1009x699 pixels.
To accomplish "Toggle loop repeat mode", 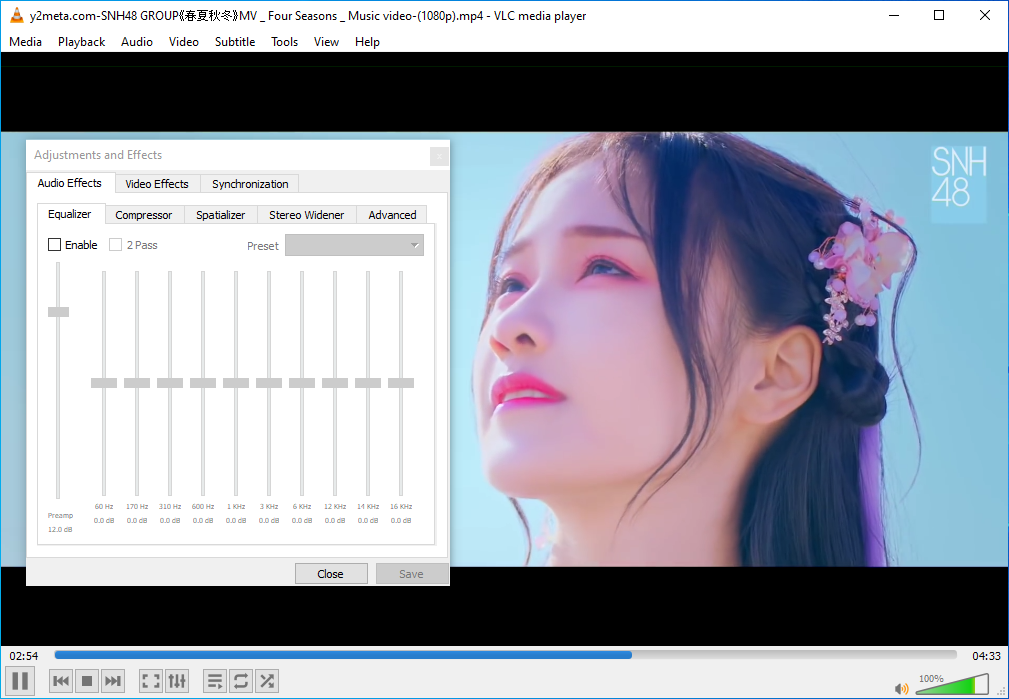I will (241, 681).
